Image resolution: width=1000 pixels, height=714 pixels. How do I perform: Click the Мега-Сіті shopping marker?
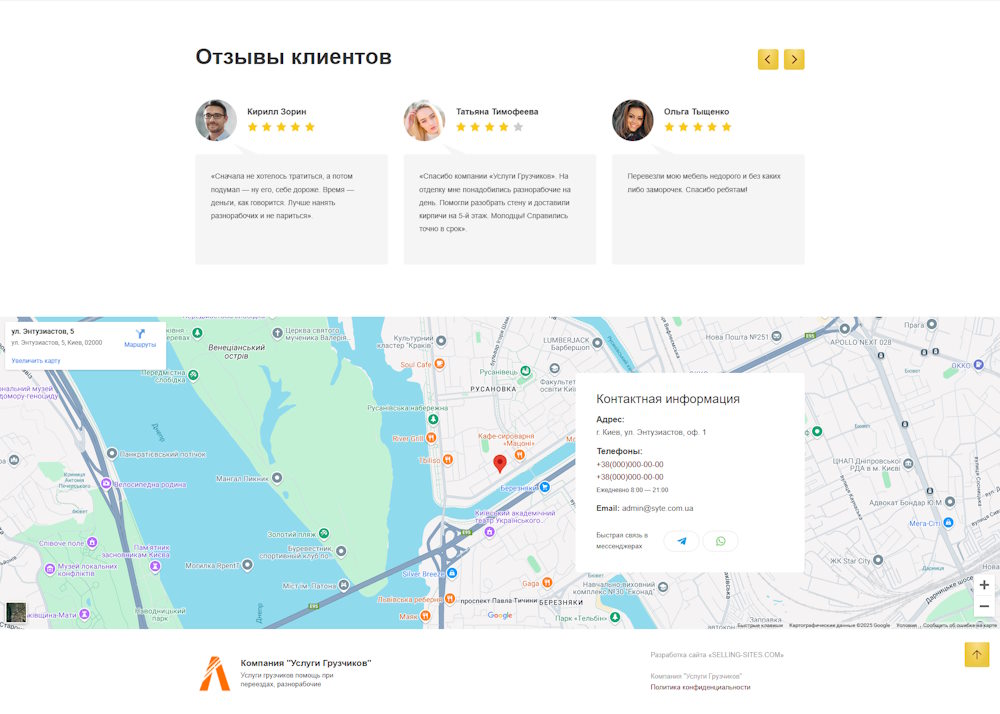coord(948,523)
